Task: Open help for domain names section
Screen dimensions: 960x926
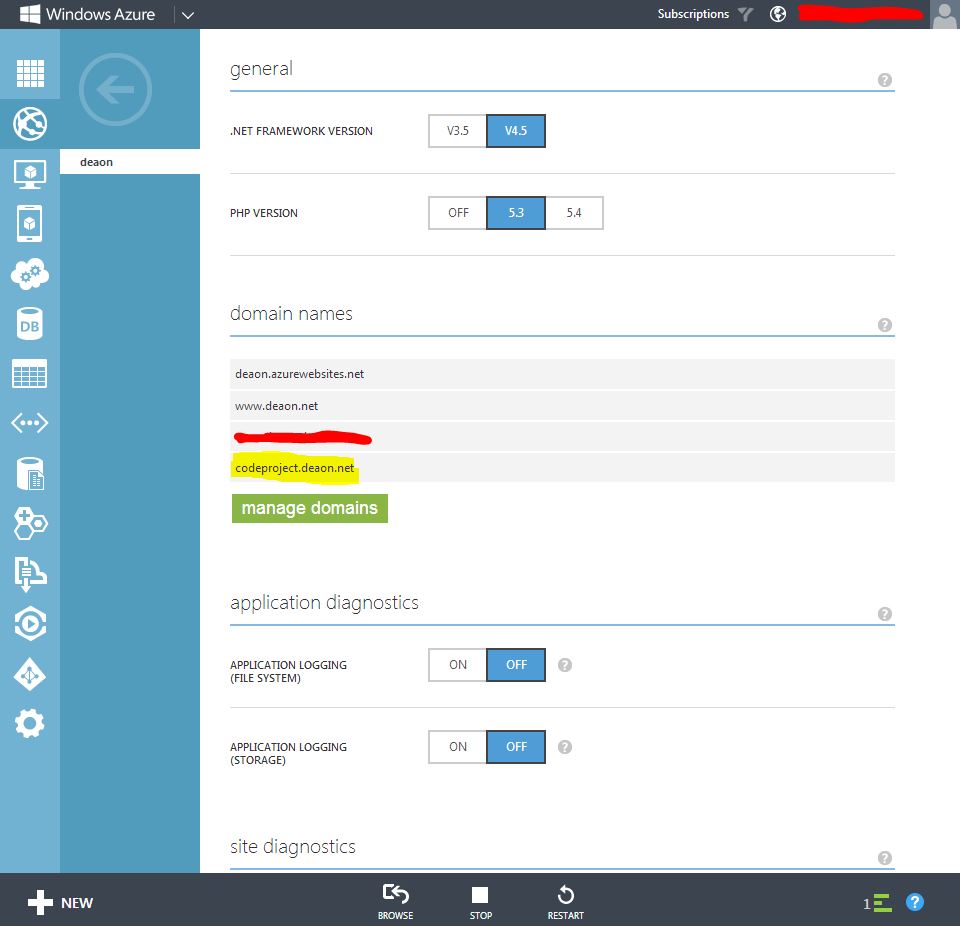Action: 885,325
